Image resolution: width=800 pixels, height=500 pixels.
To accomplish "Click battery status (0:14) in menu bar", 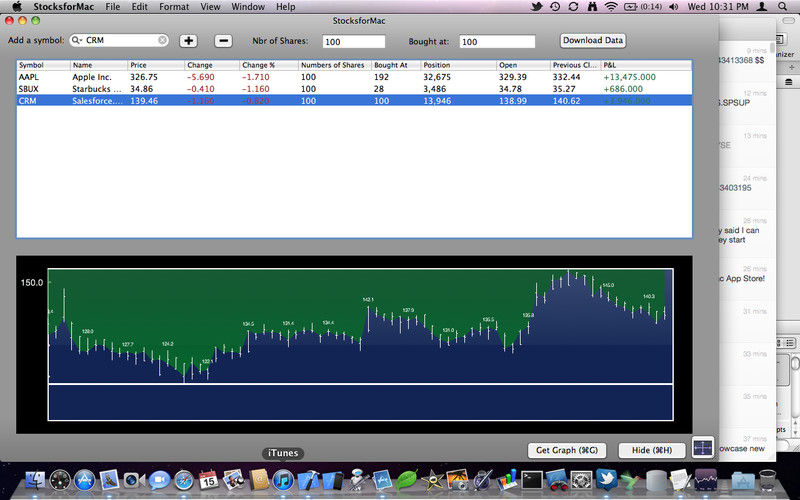I will (x=643, y=7).
